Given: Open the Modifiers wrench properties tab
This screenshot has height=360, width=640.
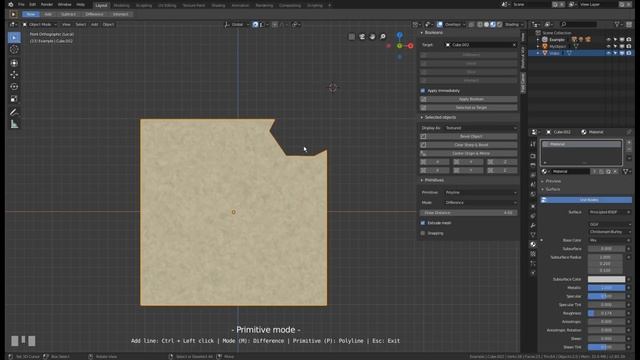Looking at the screenshot, I should (x=533, y=225).
